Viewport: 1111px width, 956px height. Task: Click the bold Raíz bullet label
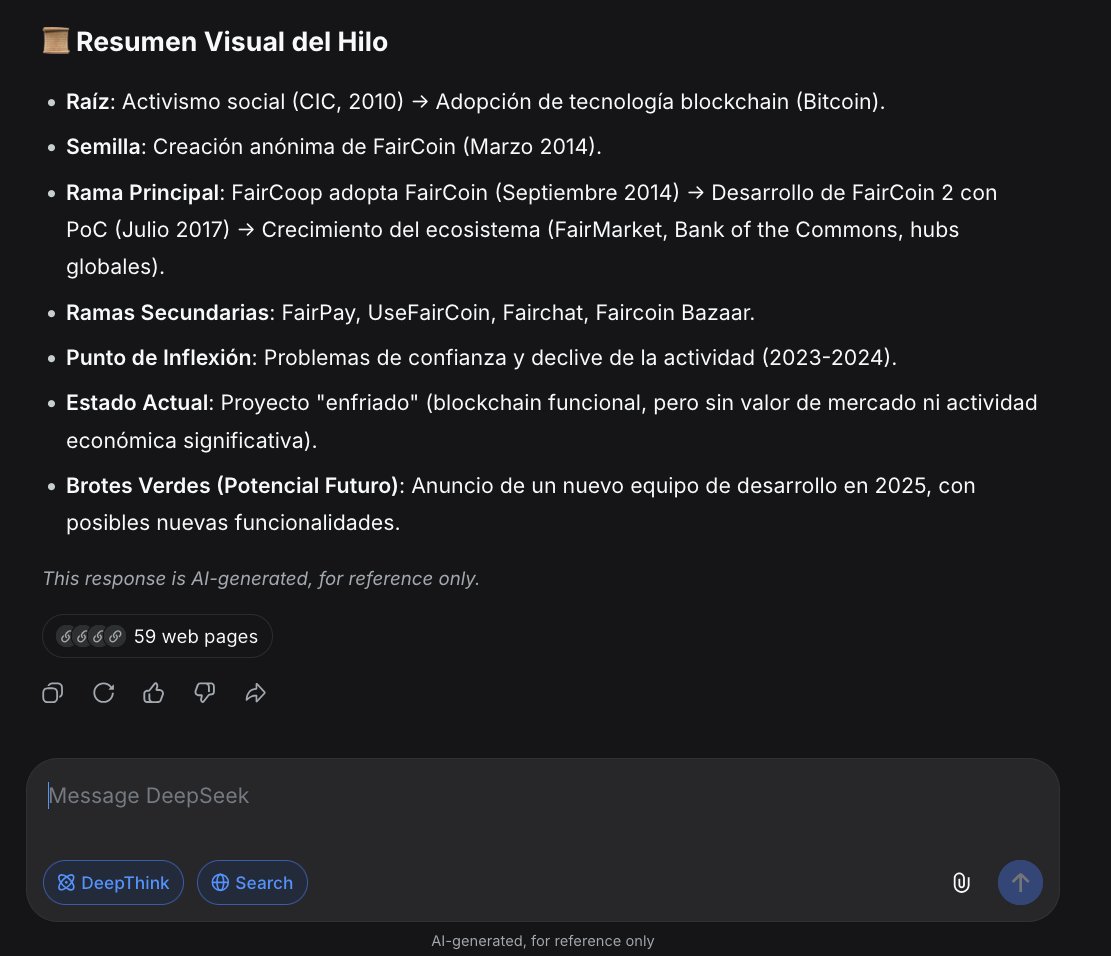(88, 101)
